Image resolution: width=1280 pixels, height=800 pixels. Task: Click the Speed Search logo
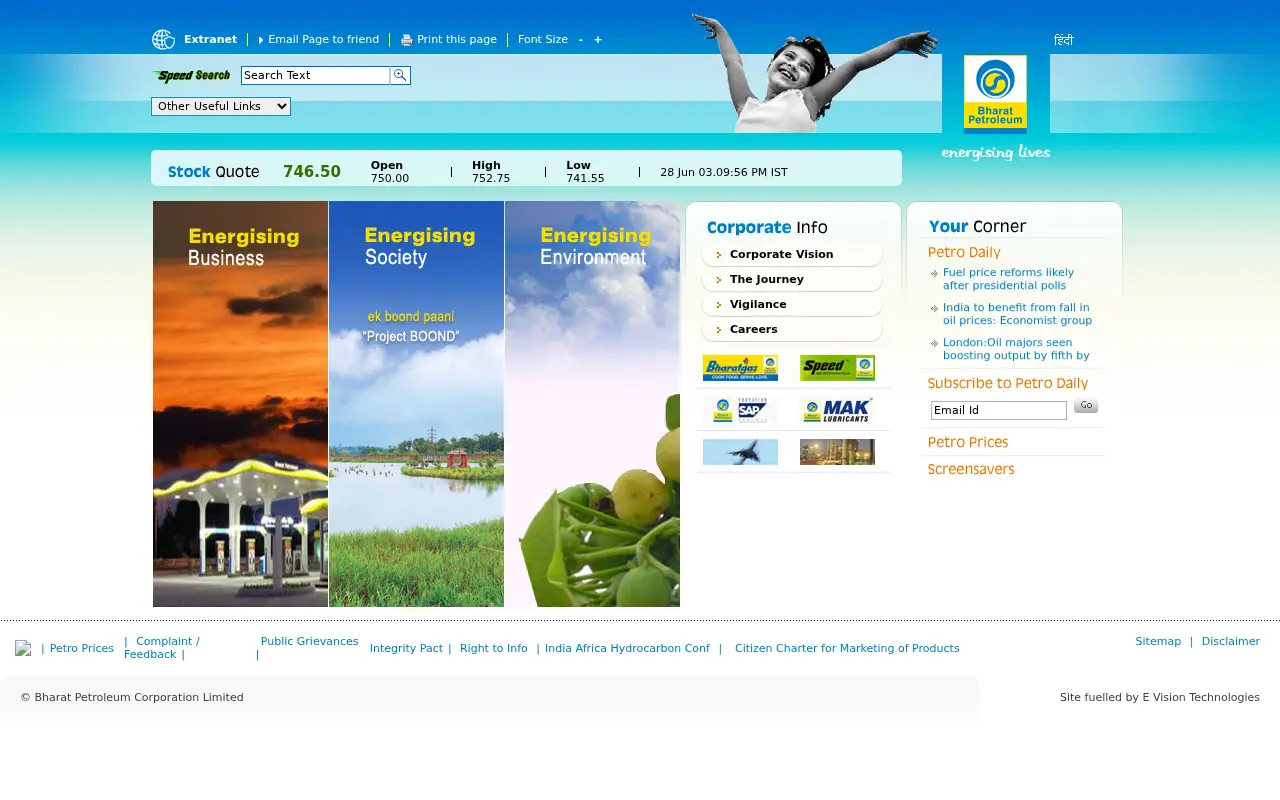pos(191,76)
